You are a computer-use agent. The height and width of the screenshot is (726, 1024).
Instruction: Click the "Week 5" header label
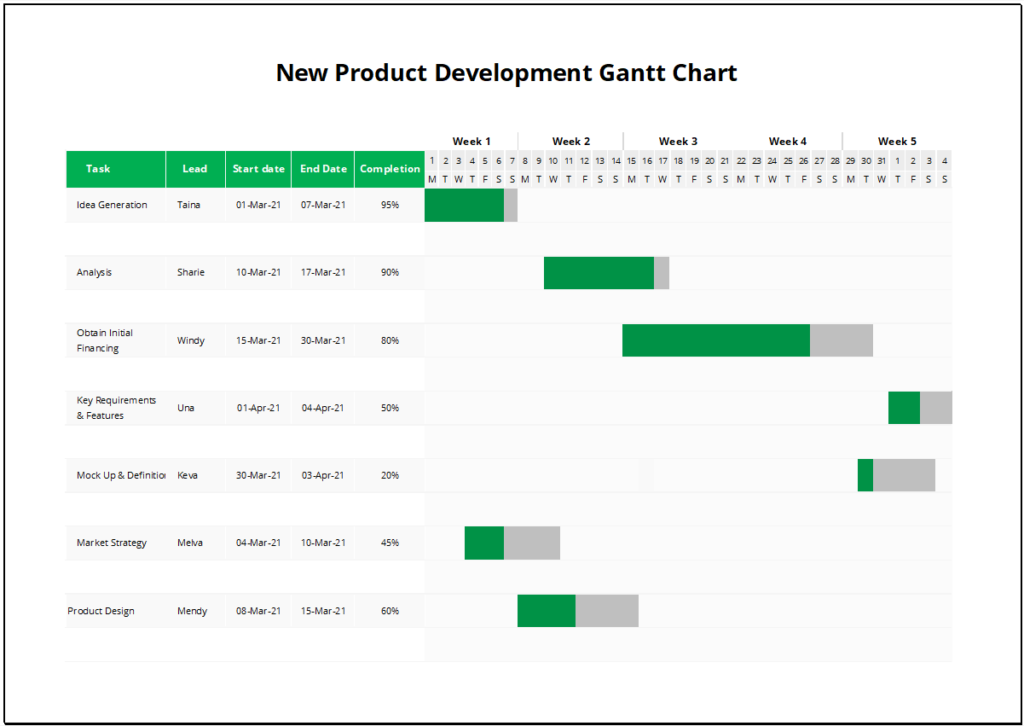(x=898, y=141)
